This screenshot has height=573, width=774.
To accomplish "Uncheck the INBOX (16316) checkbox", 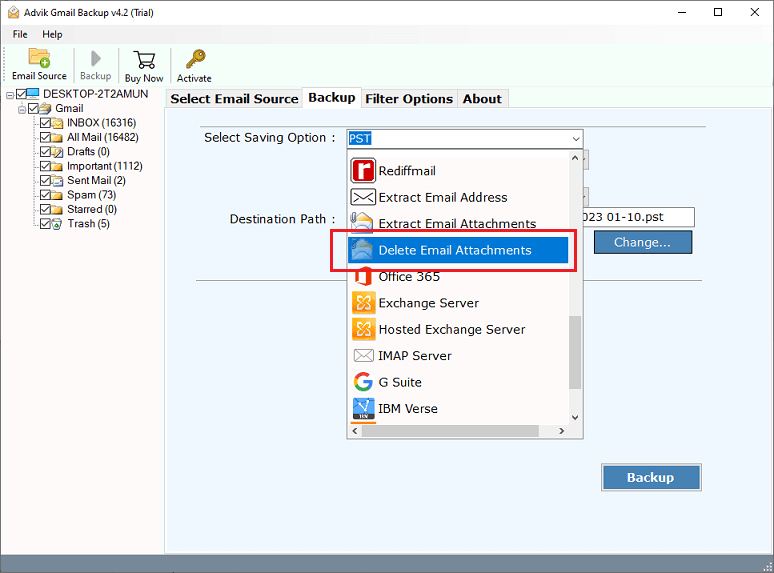I will tap(45, 123).
